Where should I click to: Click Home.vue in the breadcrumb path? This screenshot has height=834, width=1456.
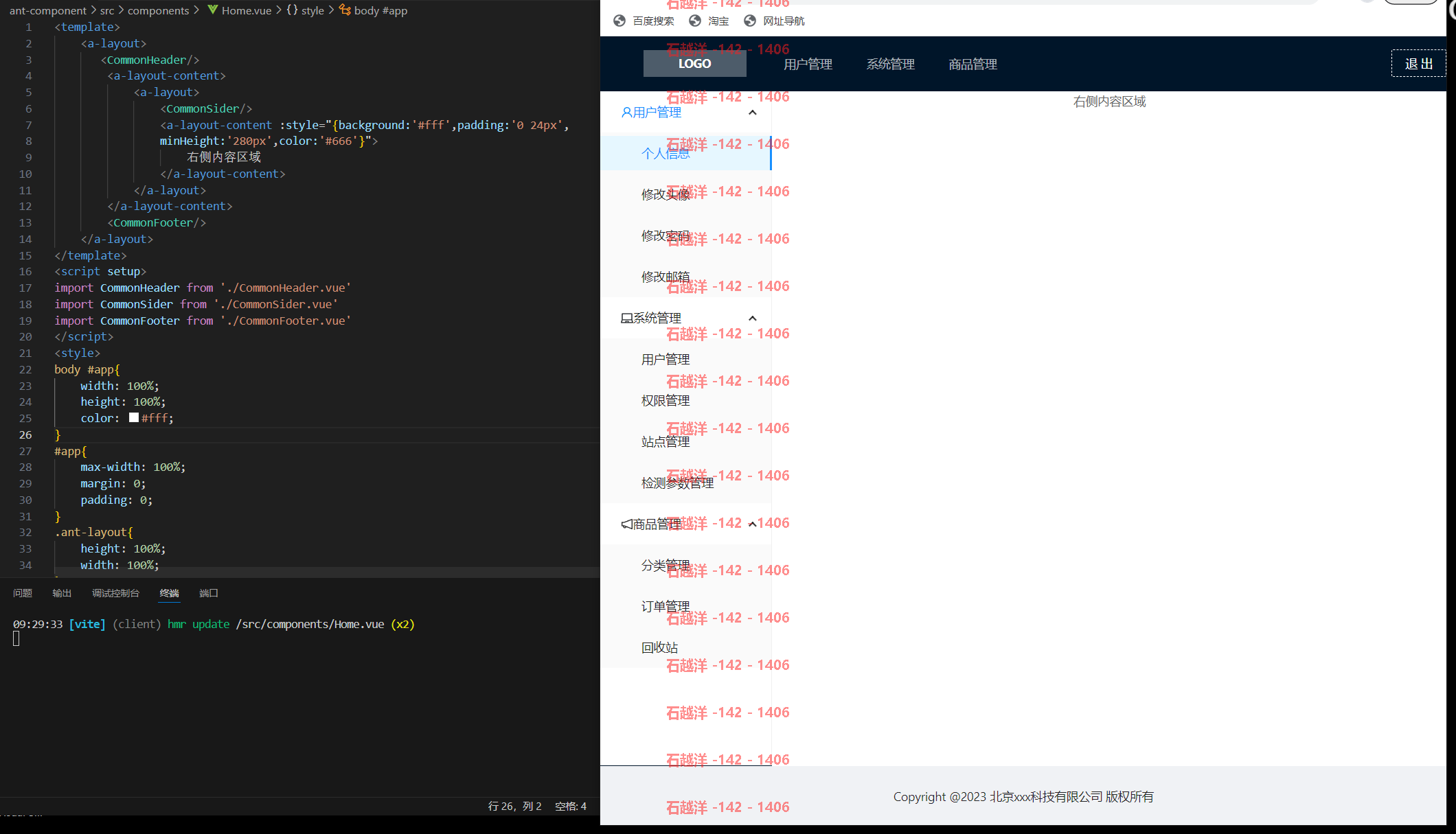(247, 10)
